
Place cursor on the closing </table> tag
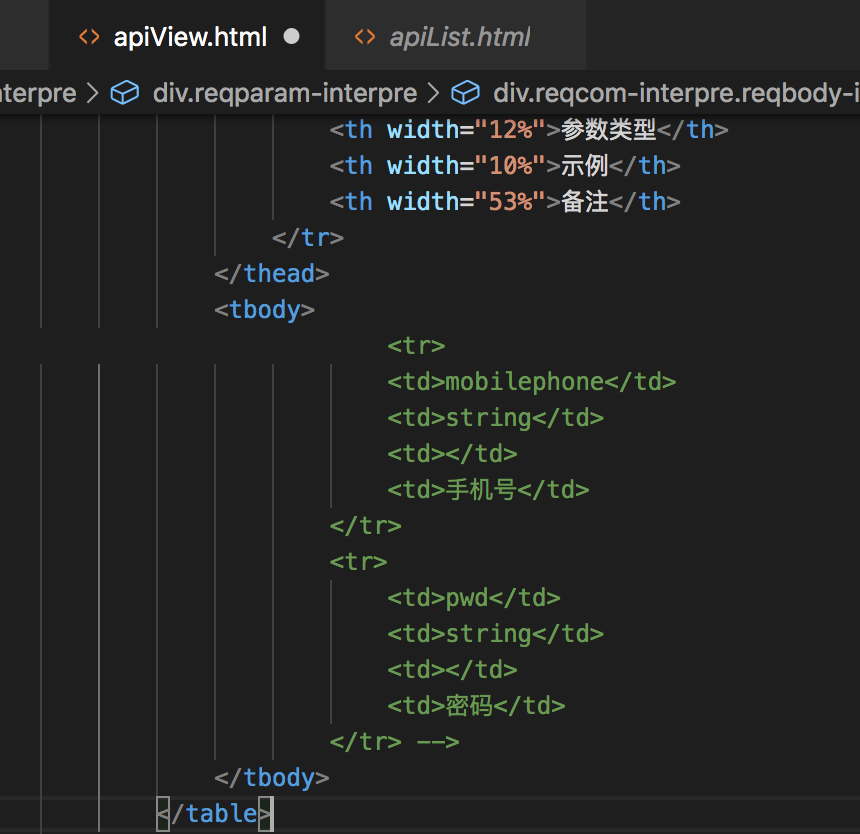214,814
